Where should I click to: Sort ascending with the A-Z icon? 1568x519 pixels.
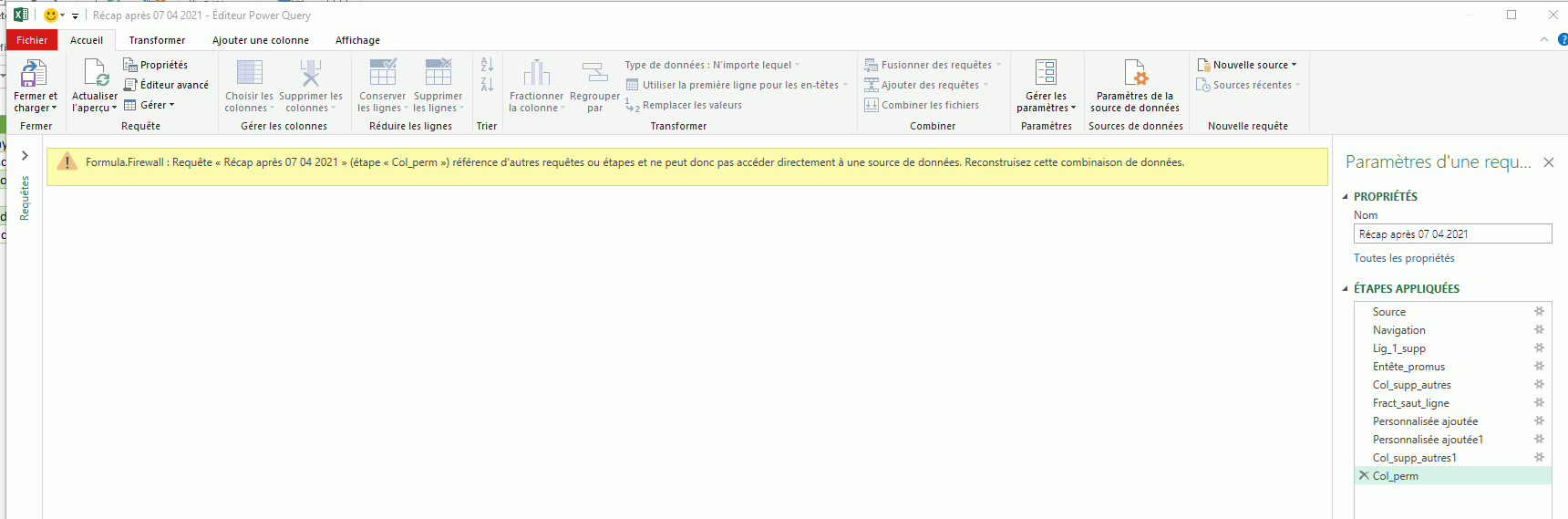coord(487,65)
